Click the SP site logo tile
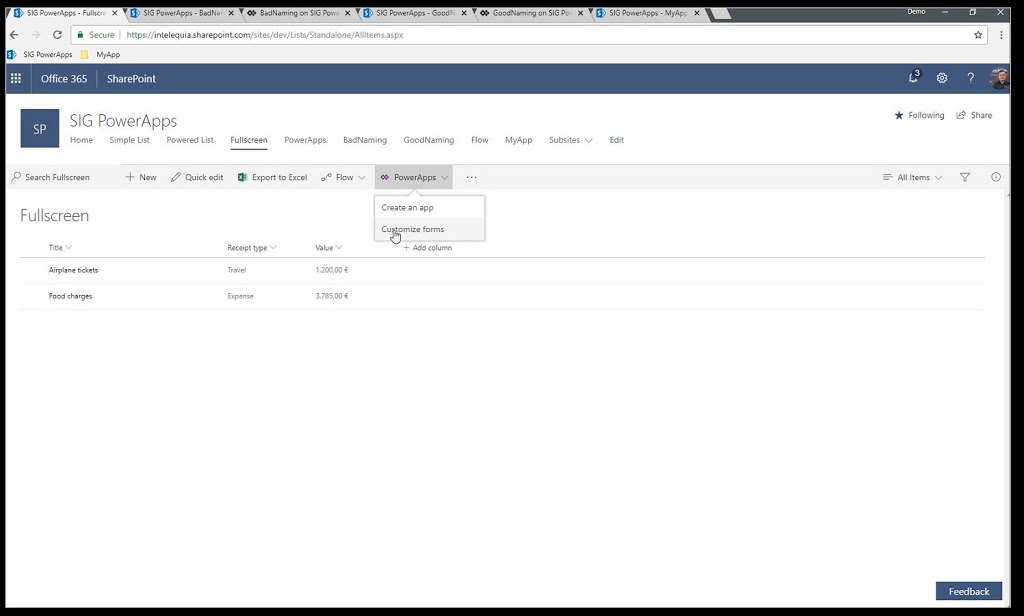1024x616 pixels. (x=40, y=128)
